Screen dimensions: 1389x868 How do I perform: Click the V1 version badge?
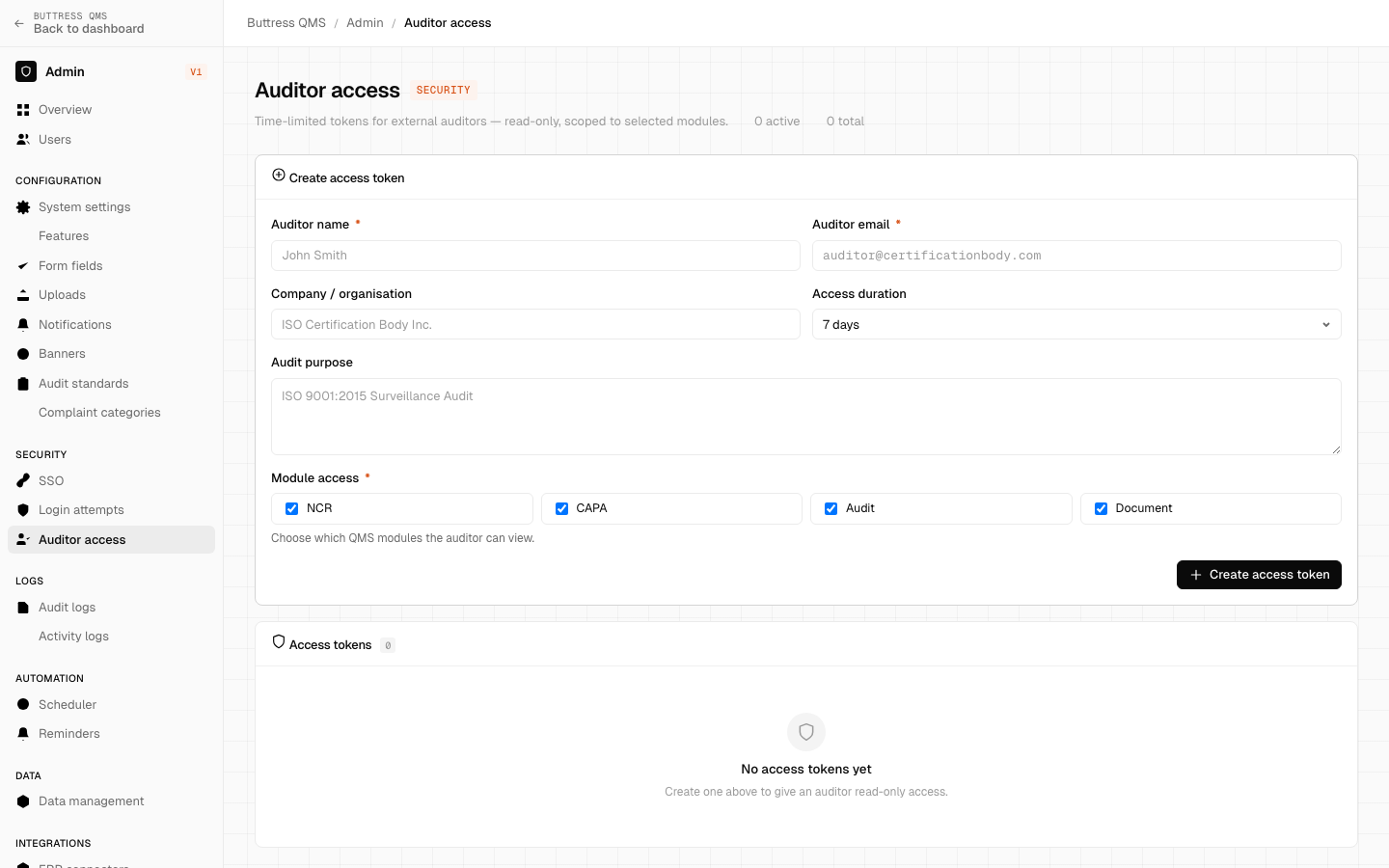[x=196, y=72]
